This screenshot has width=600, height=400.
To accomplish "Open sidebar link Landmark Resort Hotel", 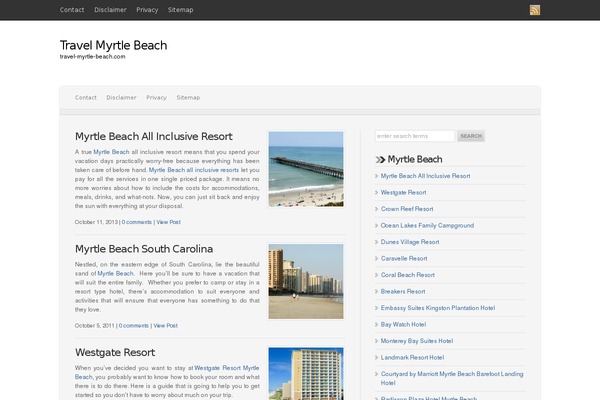I will (412, 357).
